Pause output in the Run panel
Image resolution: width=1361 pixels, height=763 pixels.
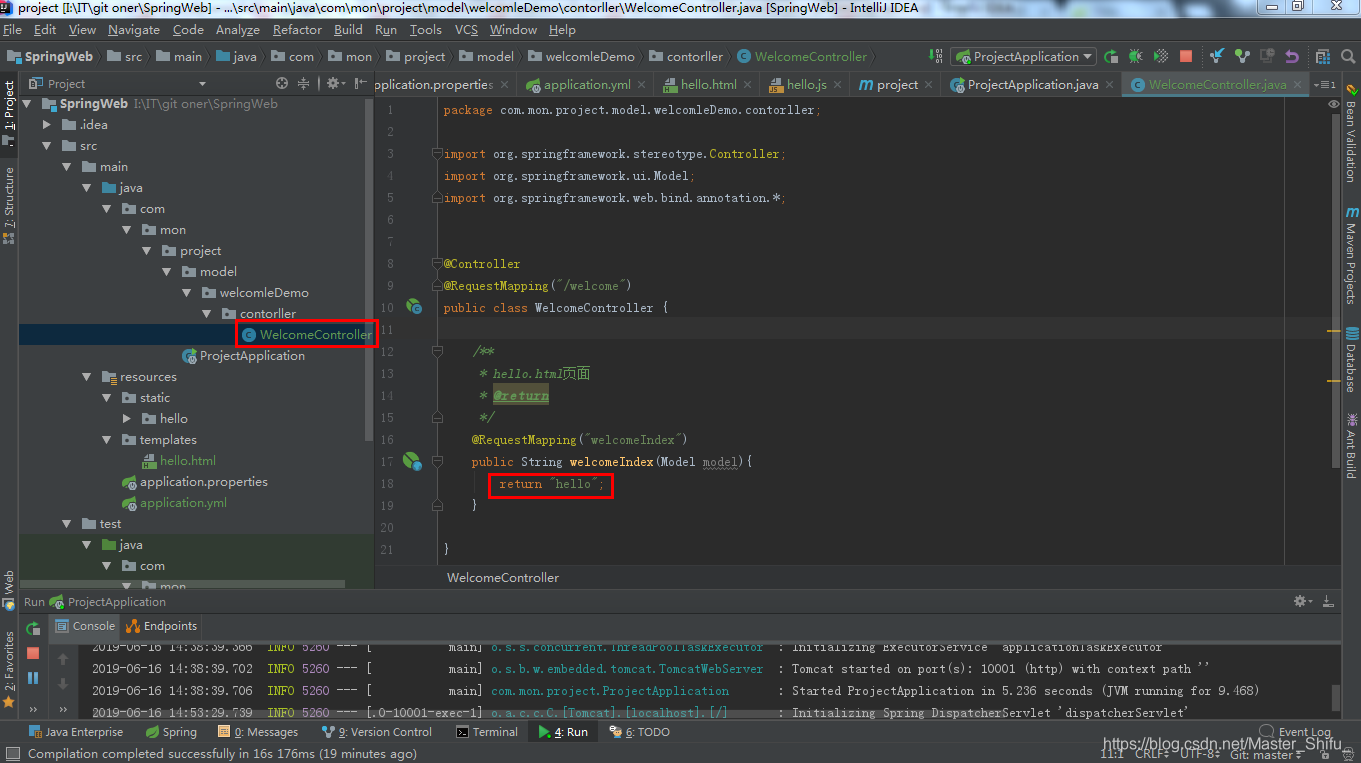[33, 677]
